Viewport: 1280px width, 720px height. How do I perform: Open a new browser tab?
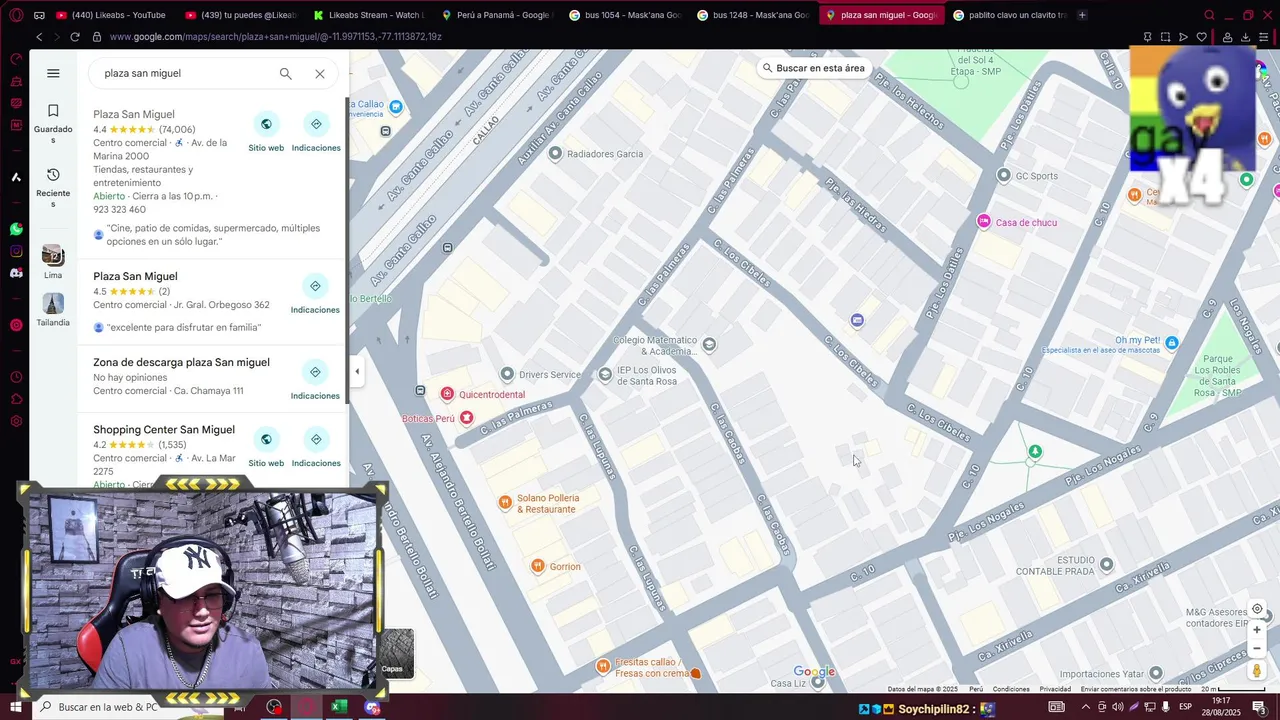pos(1082,15)
